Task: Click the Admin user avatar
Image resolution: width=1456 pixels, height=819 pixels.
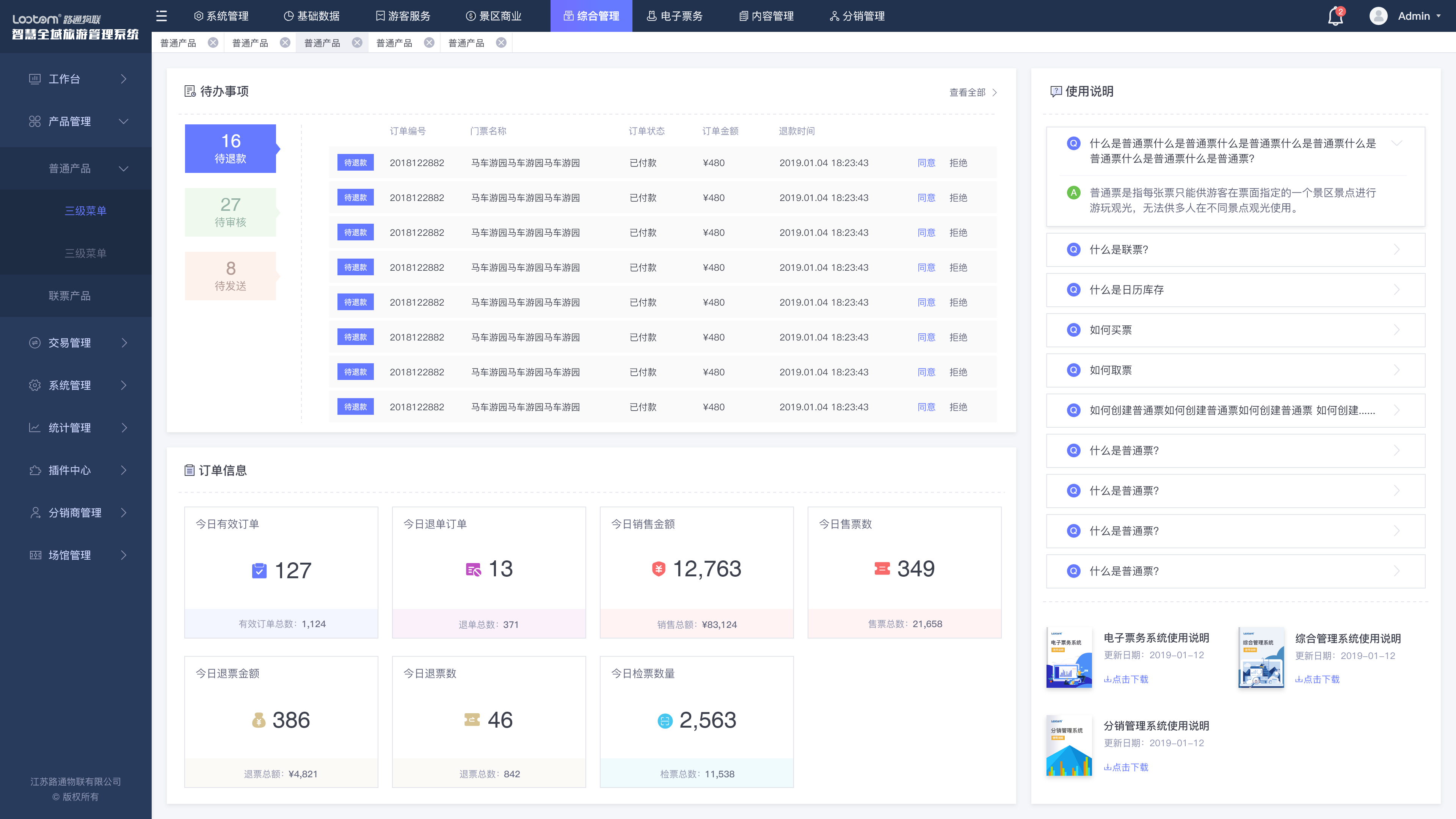Action: [x=1378, y=16]
